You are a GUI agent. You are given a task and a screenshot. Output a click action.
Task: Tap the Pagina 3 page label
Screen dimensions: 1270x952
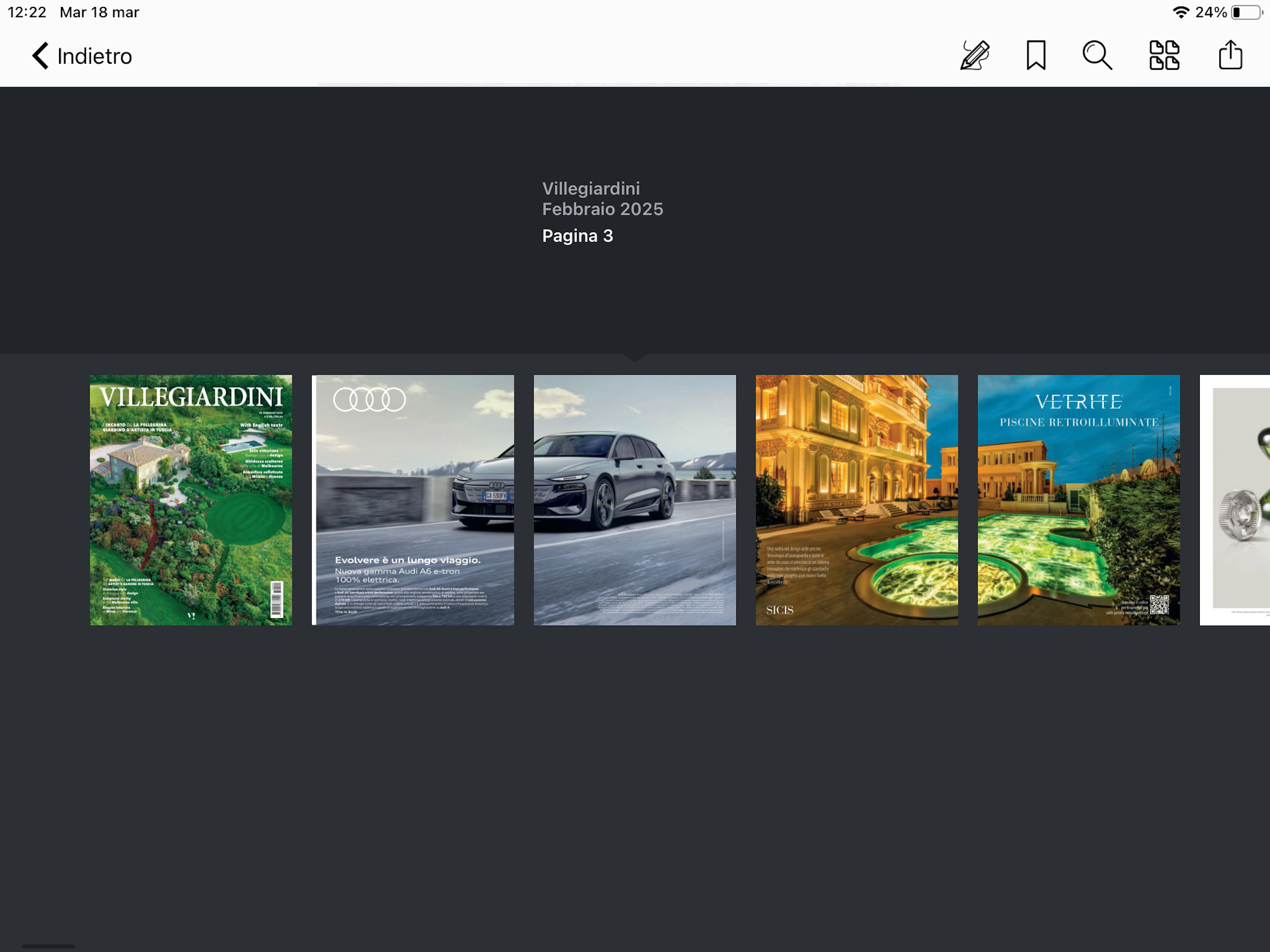pos(577,236)
